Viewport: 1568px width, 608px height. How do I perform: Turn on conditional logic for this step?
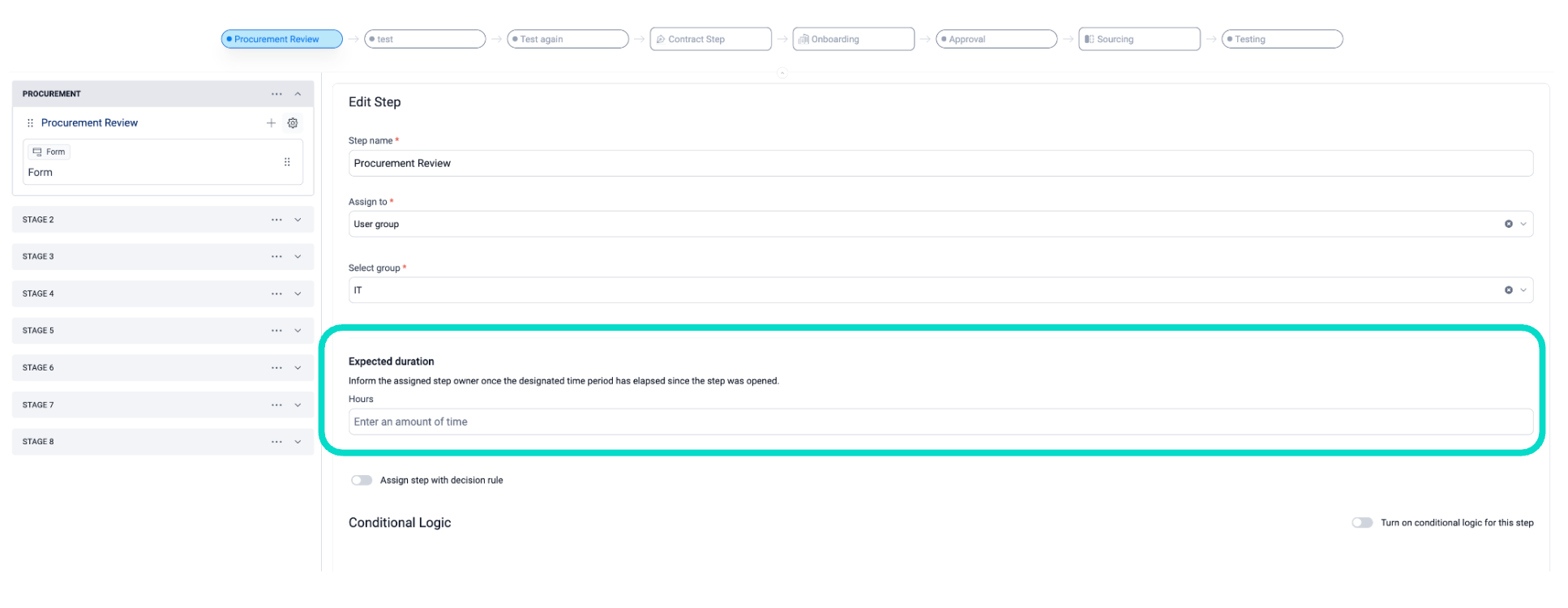1361,523
